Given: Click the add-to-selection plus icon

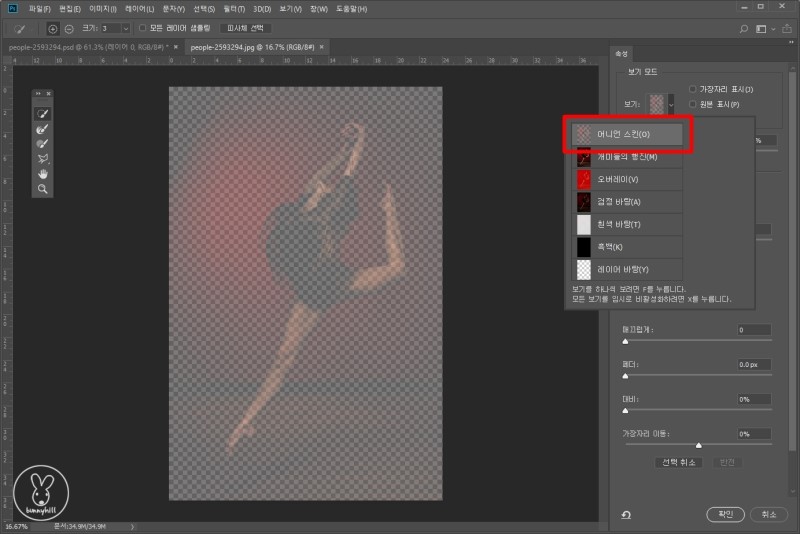Looking at the screenshot, I should point(53,29).
